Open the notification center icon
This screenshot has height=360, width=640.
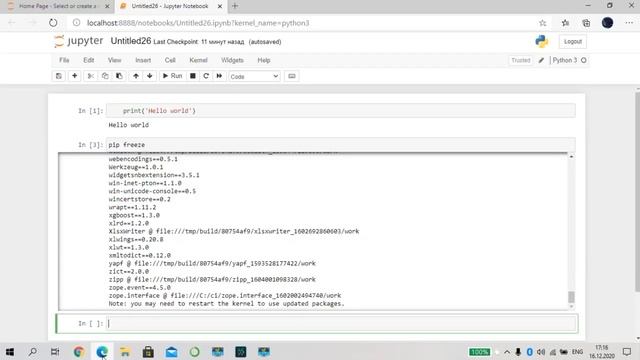pyautogui.click(x=627, y=351)
